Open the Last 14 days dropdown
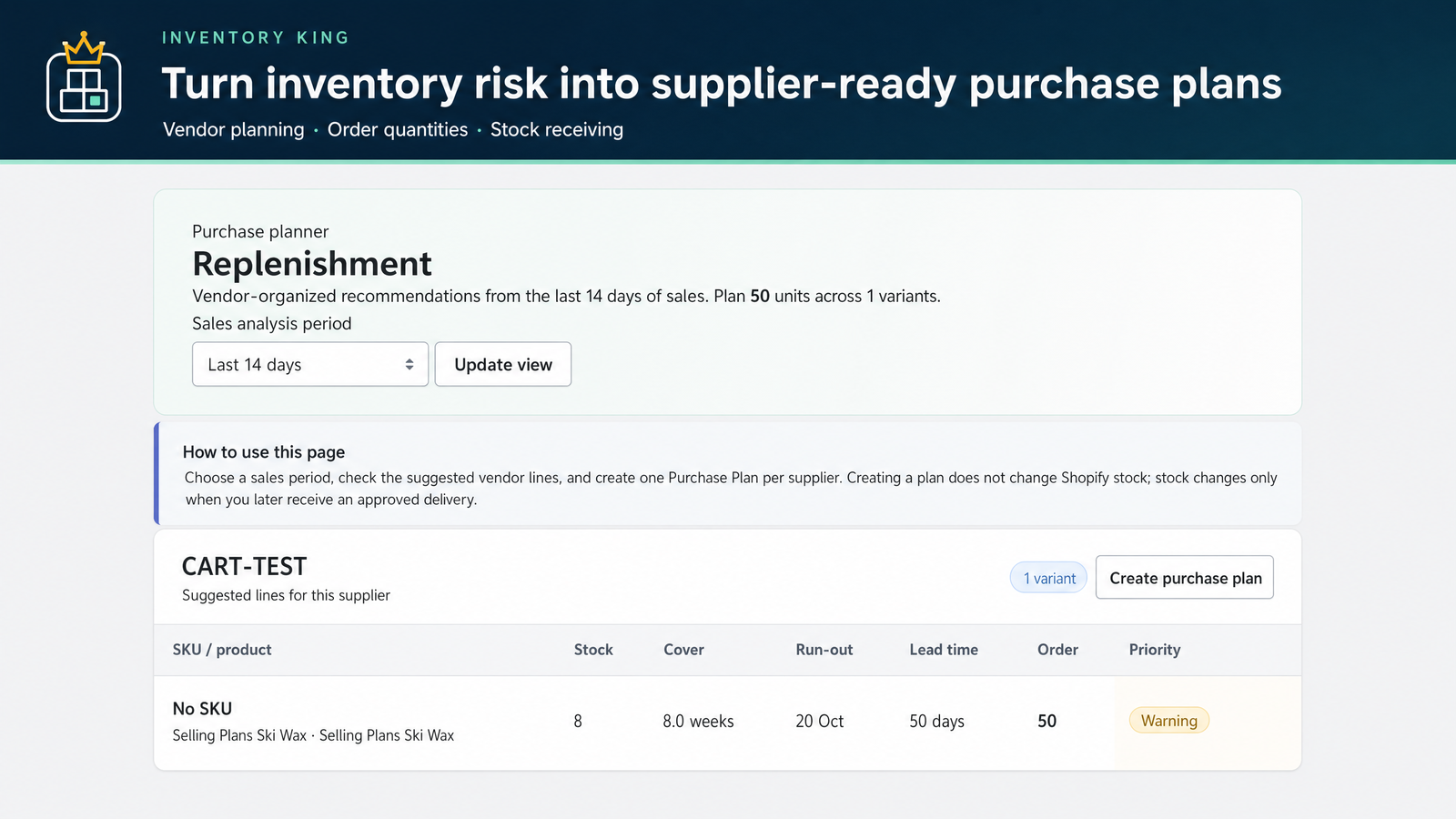This screenshot has width=1456, height=819. 310,364
